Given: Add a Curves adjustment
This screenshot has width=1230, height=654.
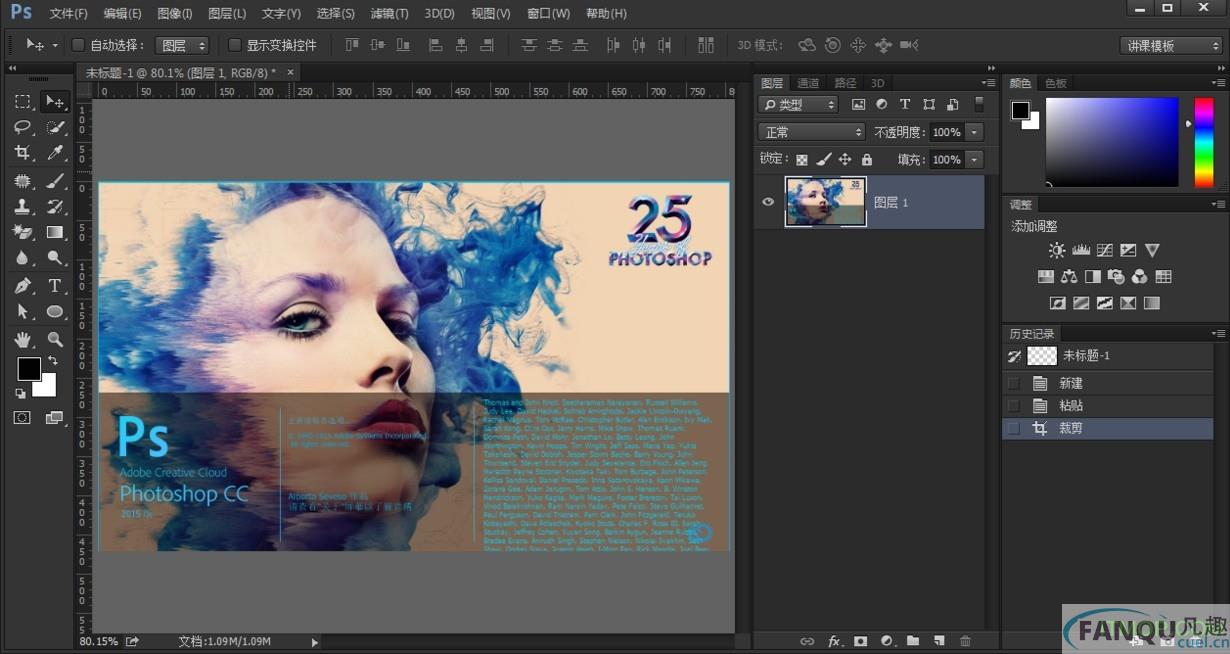Looking at the screenshot, I should click(x=1105, y=250).
